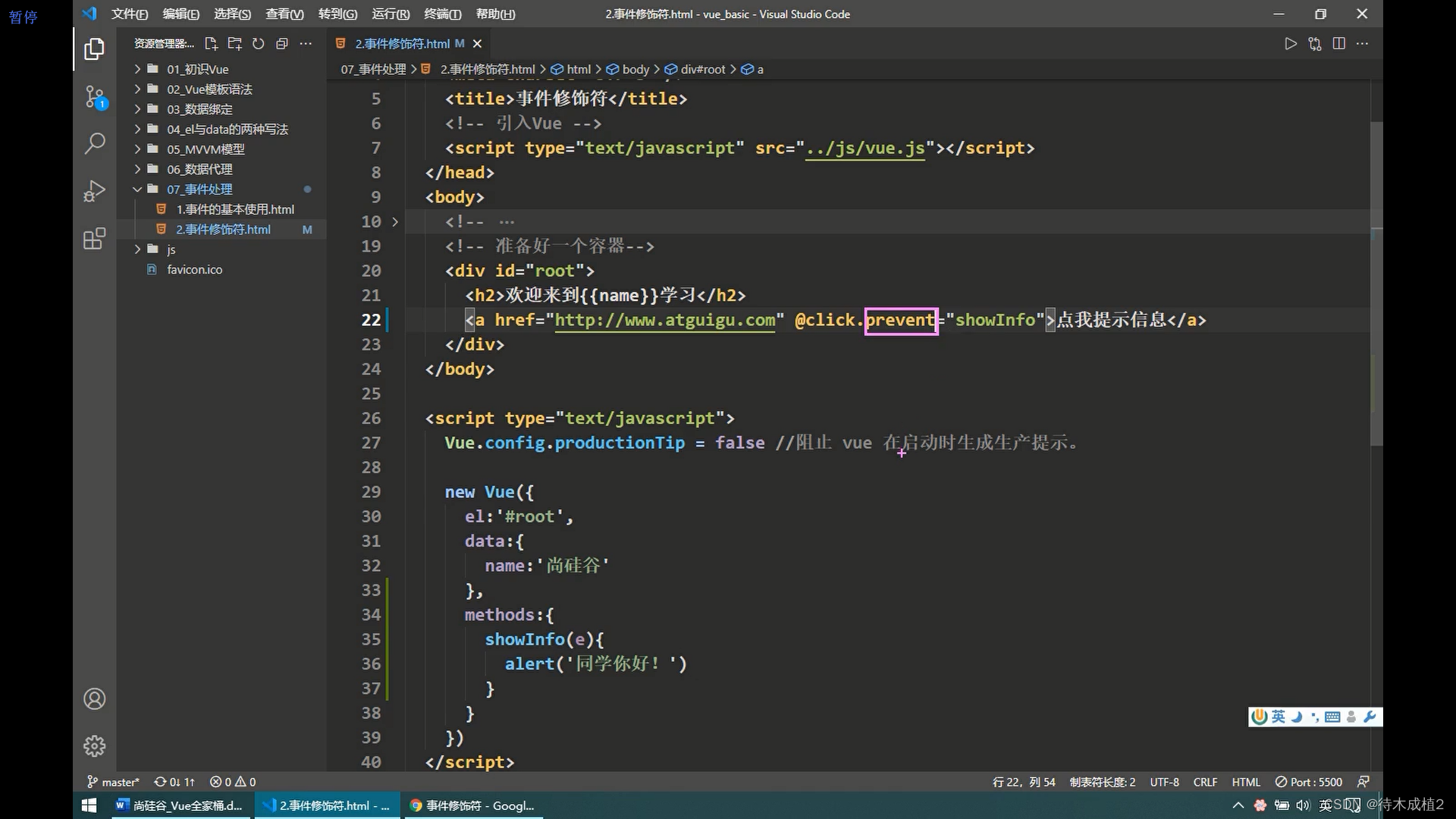This screenshot has width=1456, height=819.
Task: Open the 转到(G) menu
Action: [337, 14]
